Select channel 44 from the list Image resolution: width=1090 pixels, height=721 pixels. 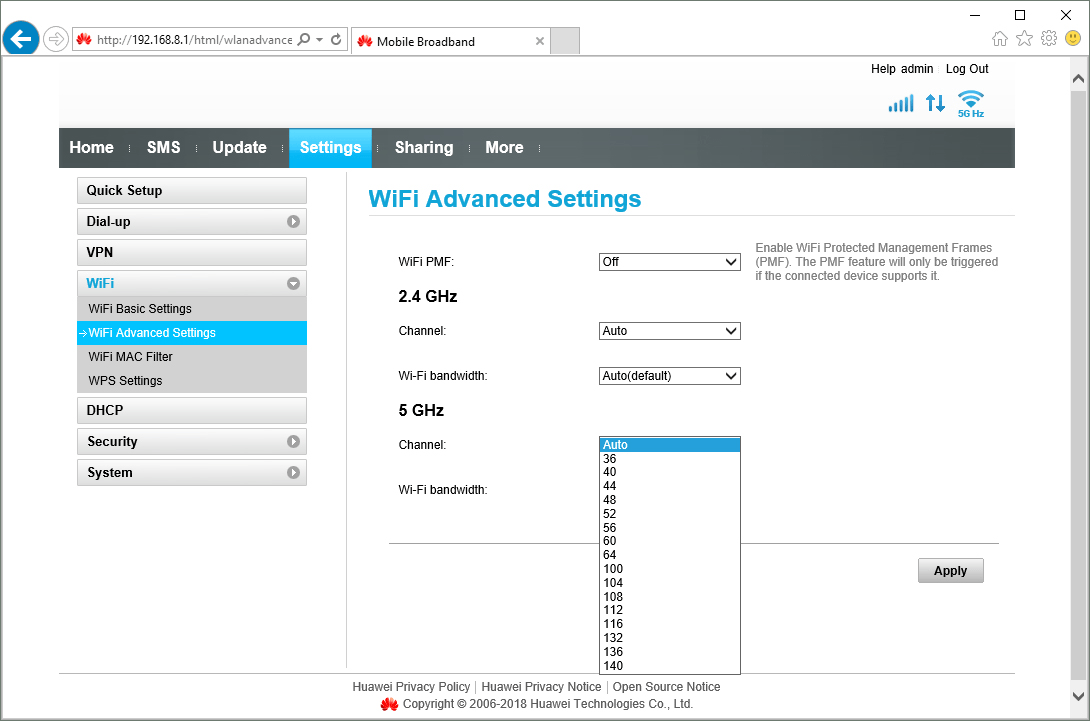point(610,486)
